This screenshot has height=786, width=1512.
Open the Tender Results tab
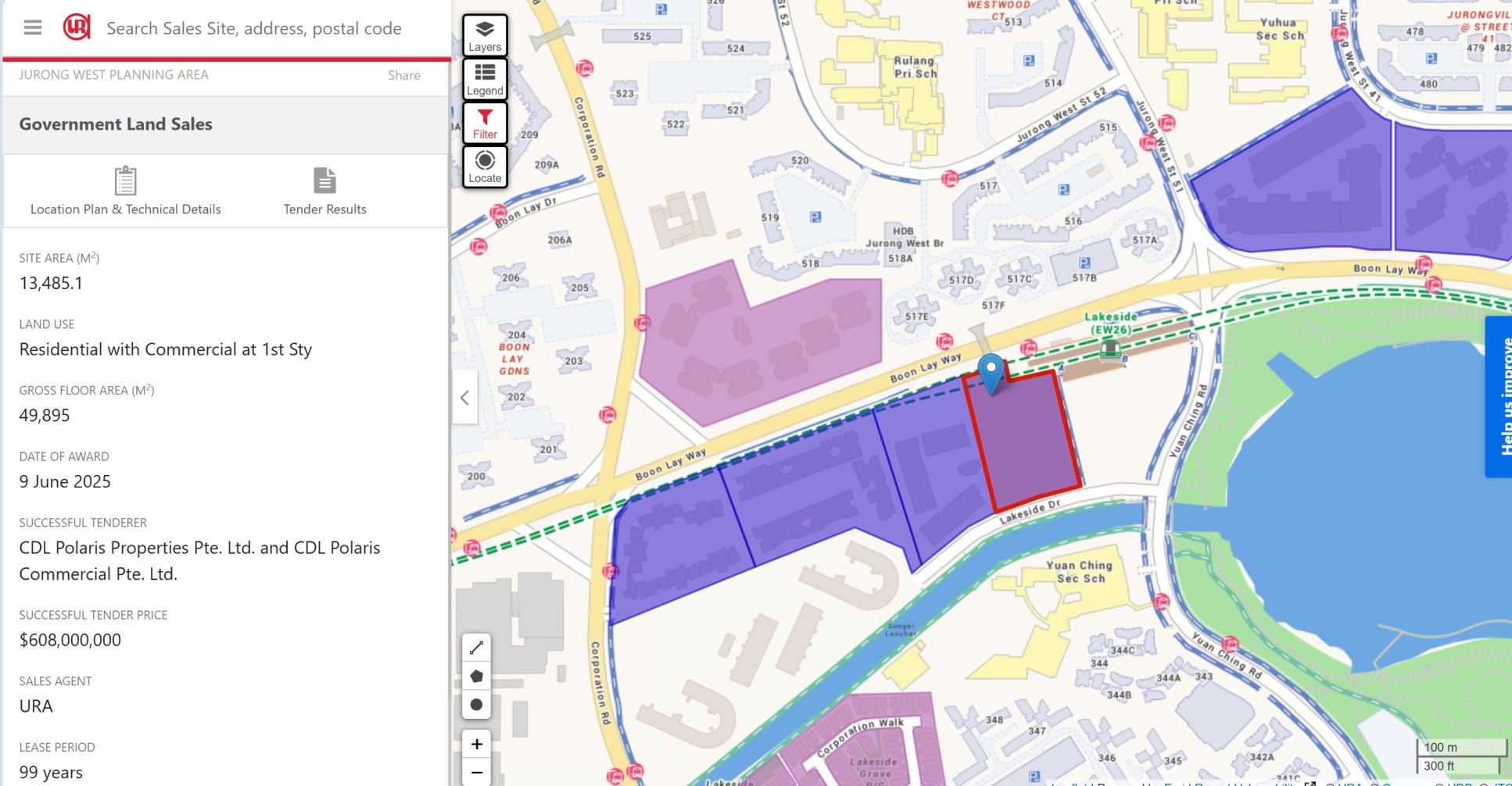[324, 191]
